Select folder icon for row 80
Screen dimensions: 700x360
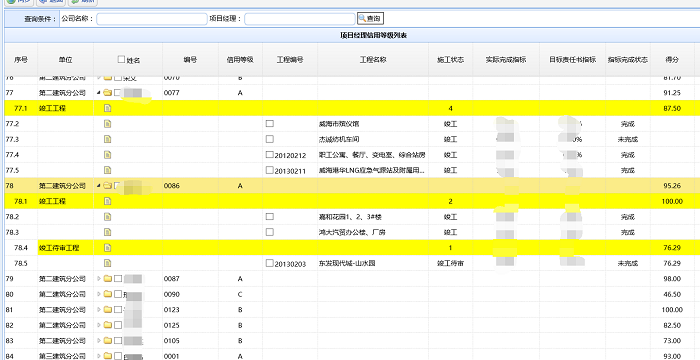click(x=107, y=294)
